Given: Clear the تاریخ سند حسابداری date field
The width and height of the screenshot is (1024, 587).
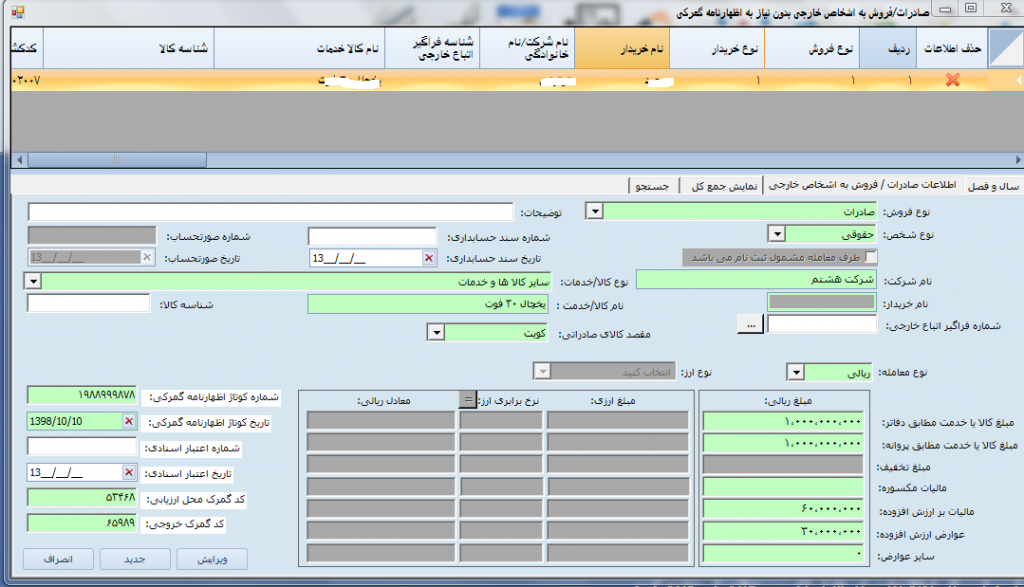Looking at the screenshot, I should [428, 258].
